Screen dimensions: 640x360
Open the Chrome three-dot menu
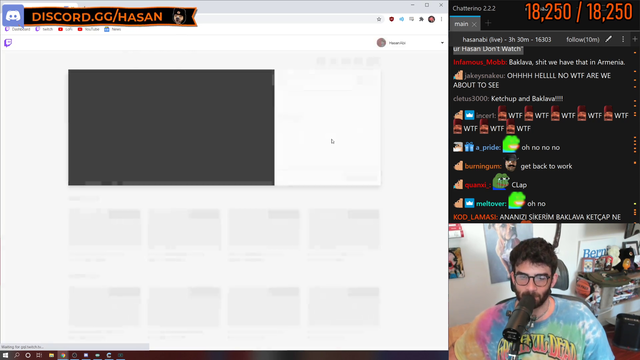(441, 19)
